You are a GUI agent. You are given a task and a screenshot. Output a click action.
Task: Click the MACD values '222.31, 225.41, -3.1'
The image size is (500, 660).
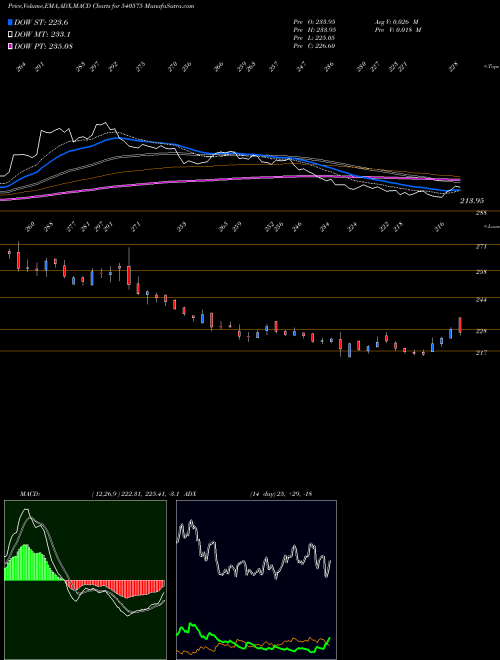point(151,494)
